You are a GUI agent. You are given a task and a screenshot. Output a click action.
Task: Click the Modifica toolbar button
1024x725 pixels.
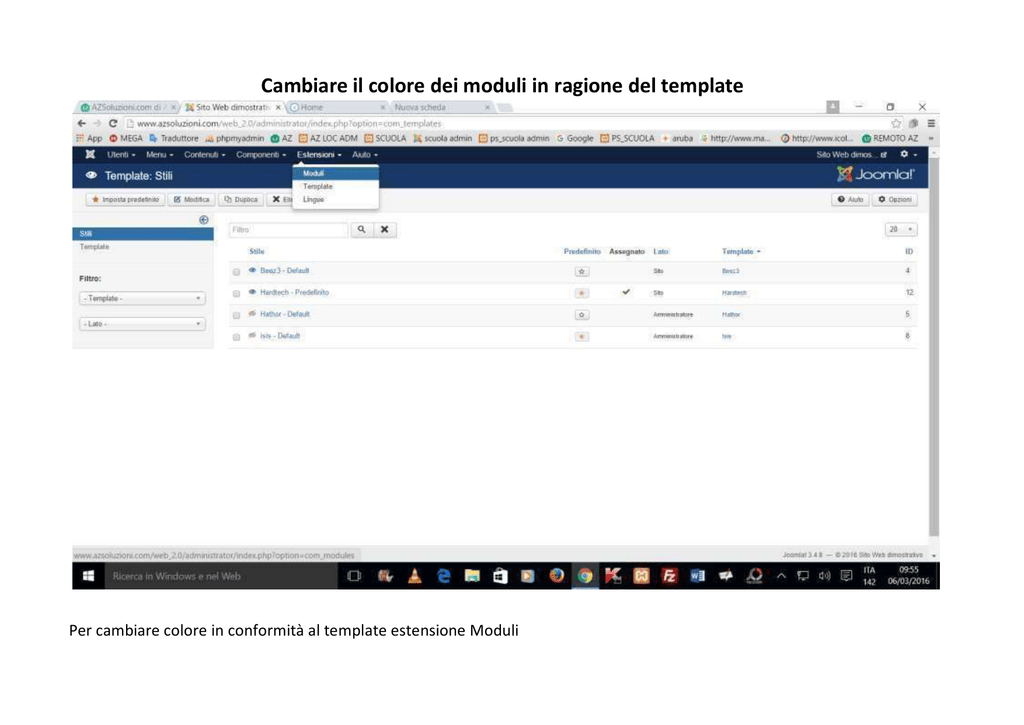click(x=191, y=199)
